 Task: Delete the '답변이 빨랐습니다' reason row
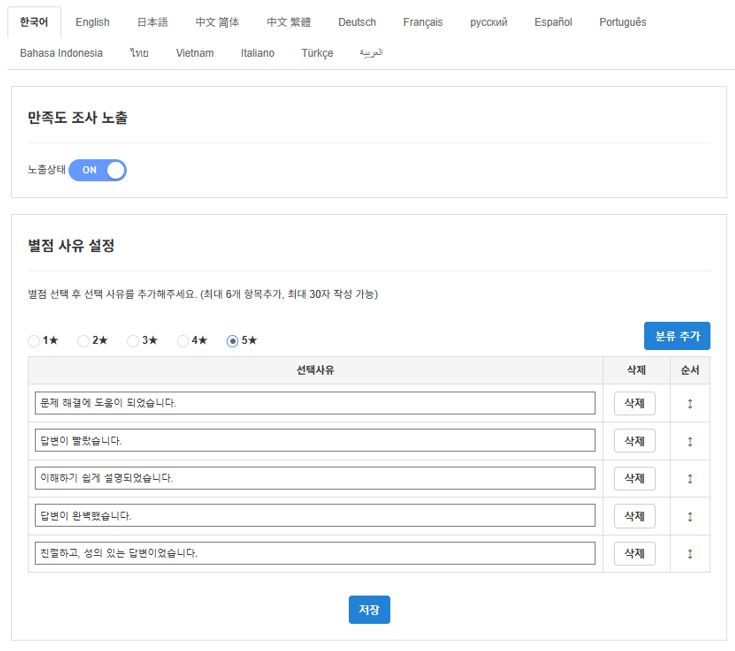coord(634,441)
